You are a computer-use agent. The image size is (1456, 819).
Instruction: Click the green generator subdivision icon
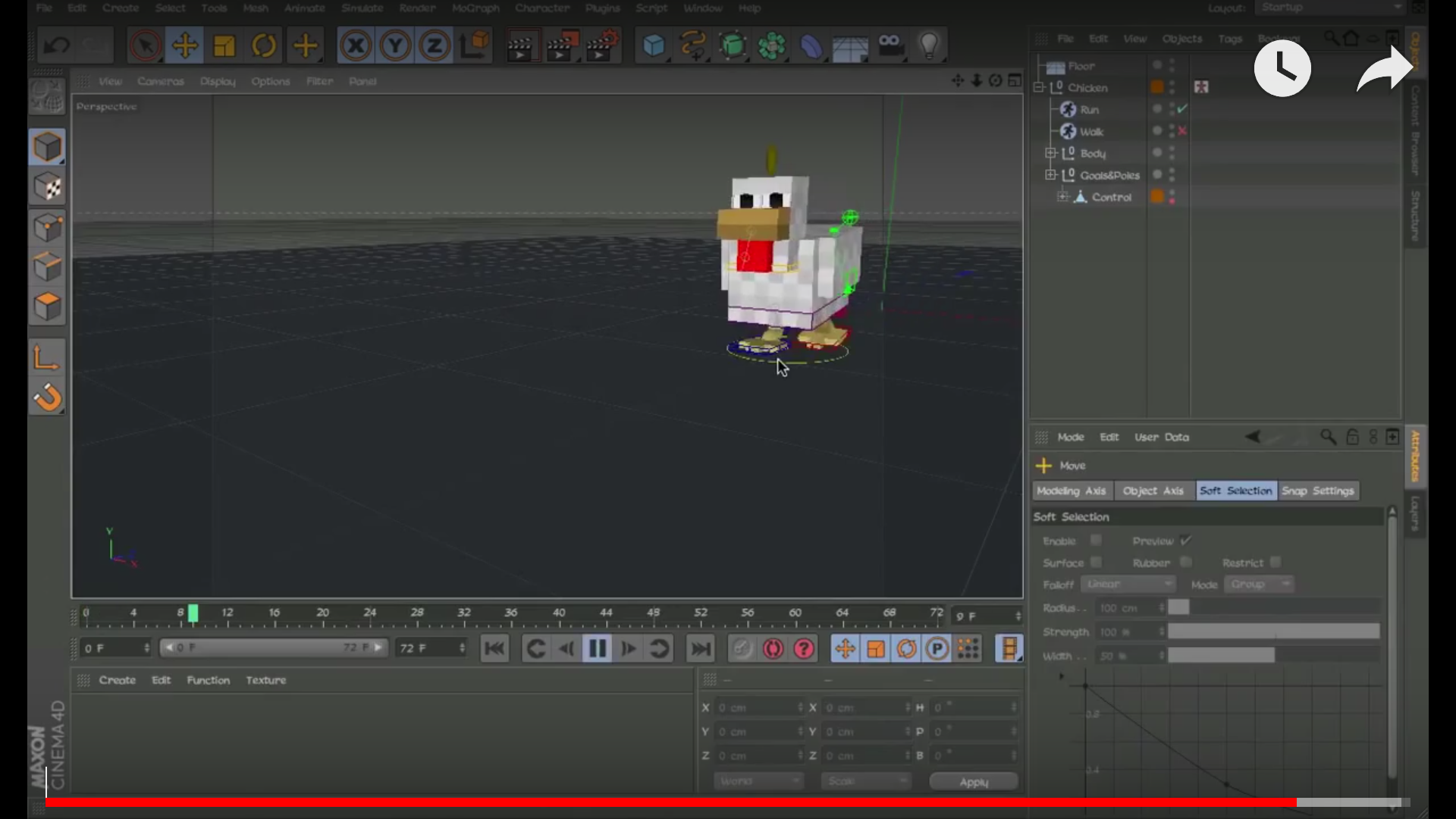pos(733,46)
